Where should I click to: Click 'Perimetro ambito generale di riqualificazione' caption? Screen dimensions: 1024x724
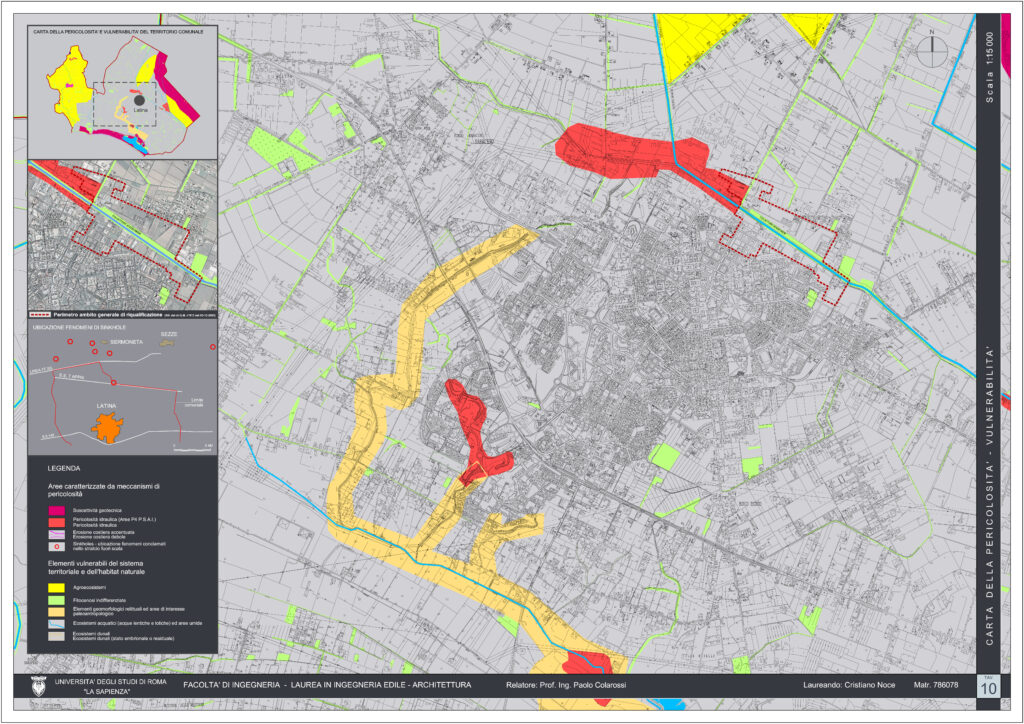click(108, 315)
